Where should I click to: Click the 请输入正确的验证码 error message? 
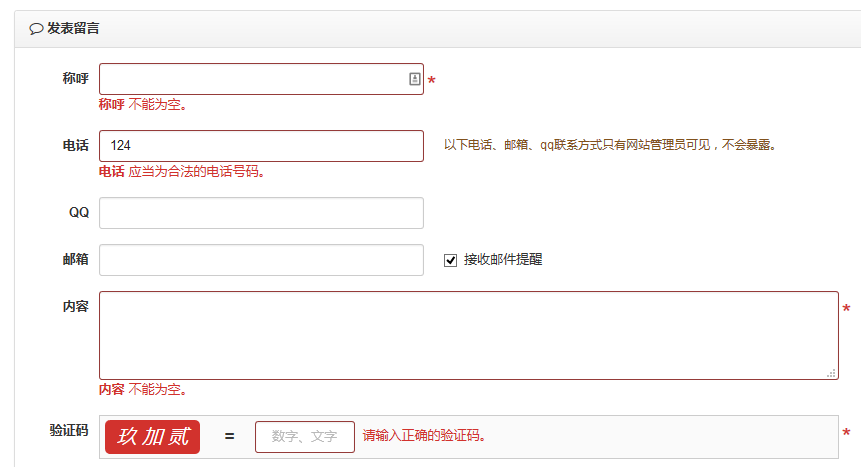click(x=430, y=436)
